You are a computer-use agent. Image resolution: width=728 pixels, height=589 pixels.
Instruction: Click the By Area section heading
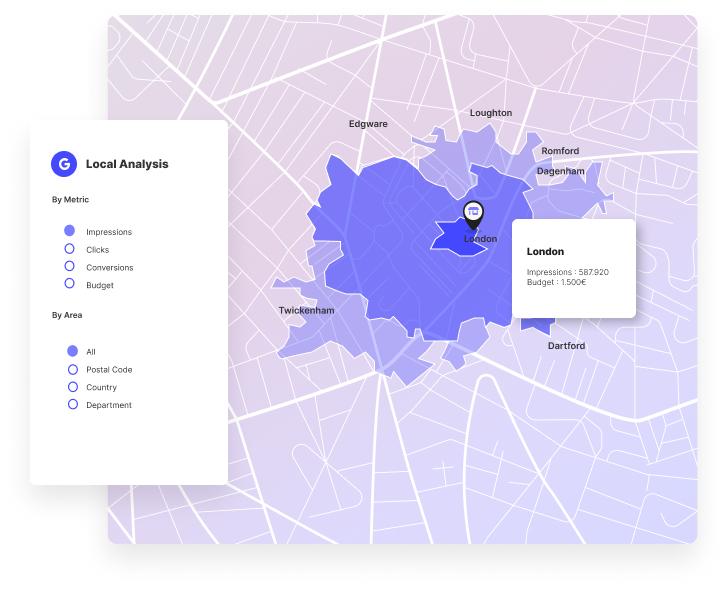tap(67, 315)
